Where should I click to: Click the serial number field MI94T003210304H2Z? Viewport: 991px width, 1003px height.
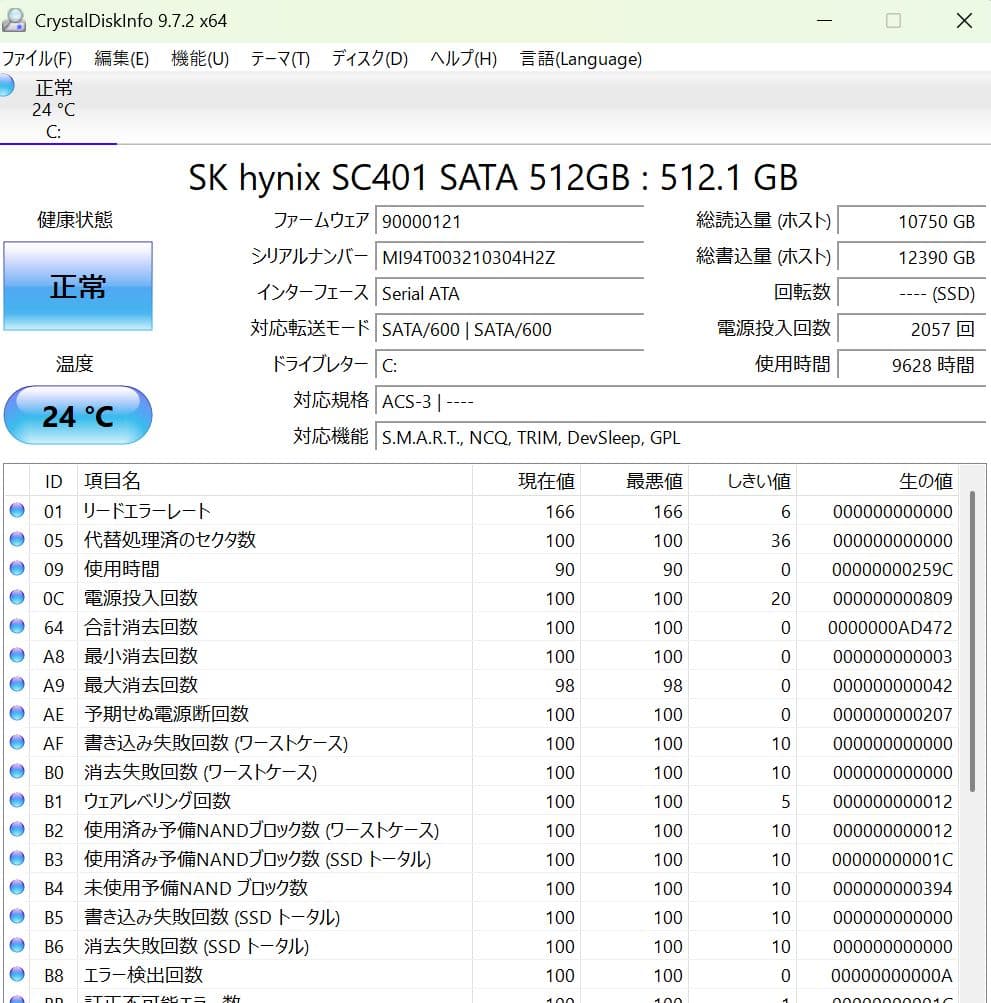[510, 259]
